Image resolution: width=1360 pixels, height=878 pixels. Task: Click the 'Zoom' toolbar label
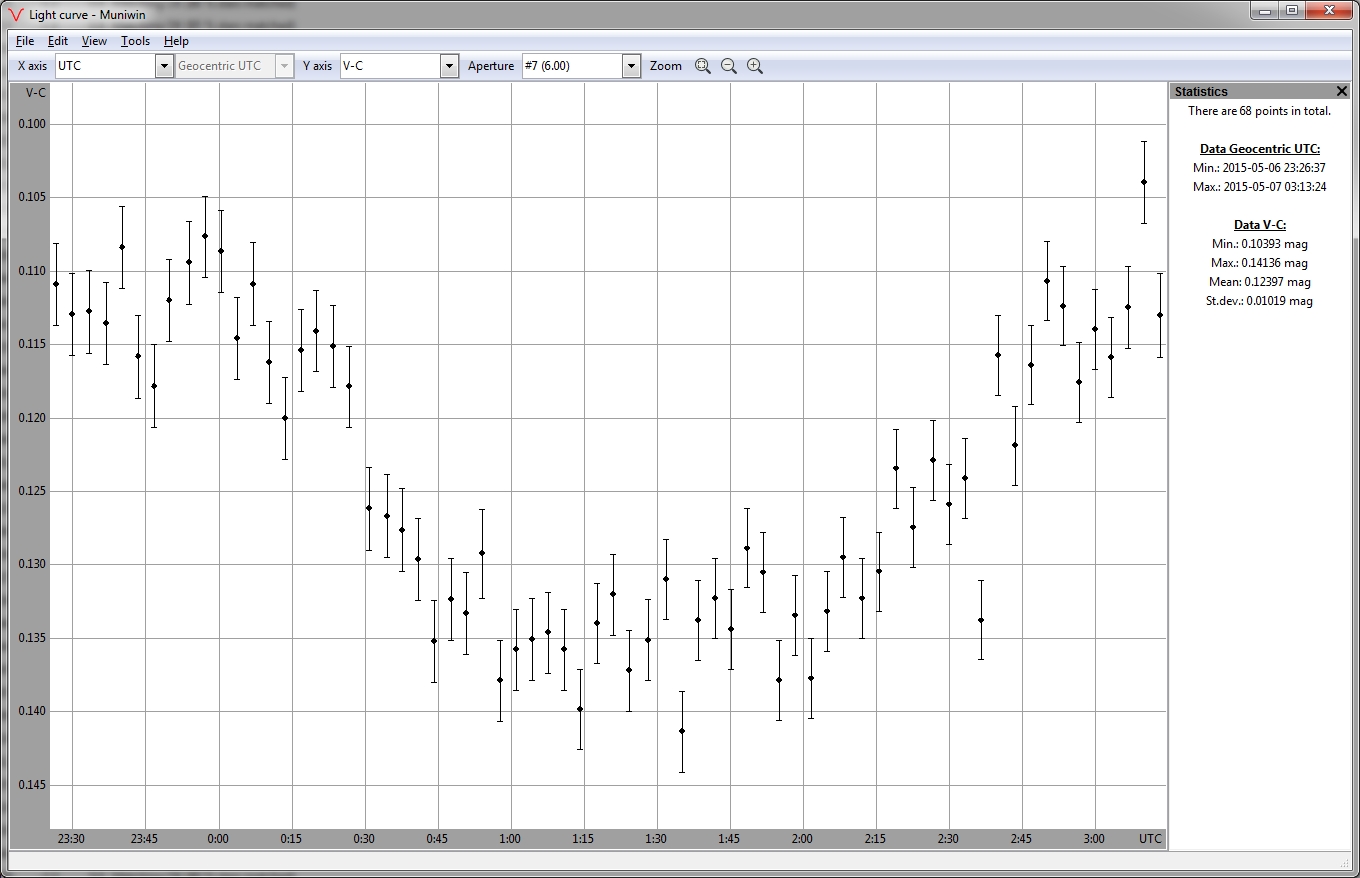tap(666, 66)
